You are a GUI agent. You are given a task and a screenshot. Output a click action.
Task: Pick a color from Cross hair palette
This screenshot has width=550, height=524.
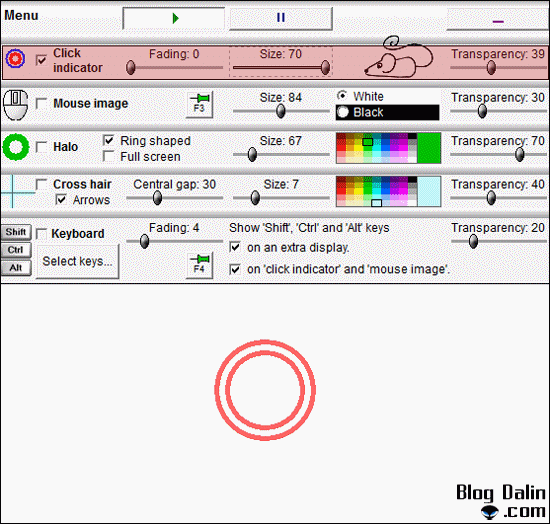click(x=376, y=192)
